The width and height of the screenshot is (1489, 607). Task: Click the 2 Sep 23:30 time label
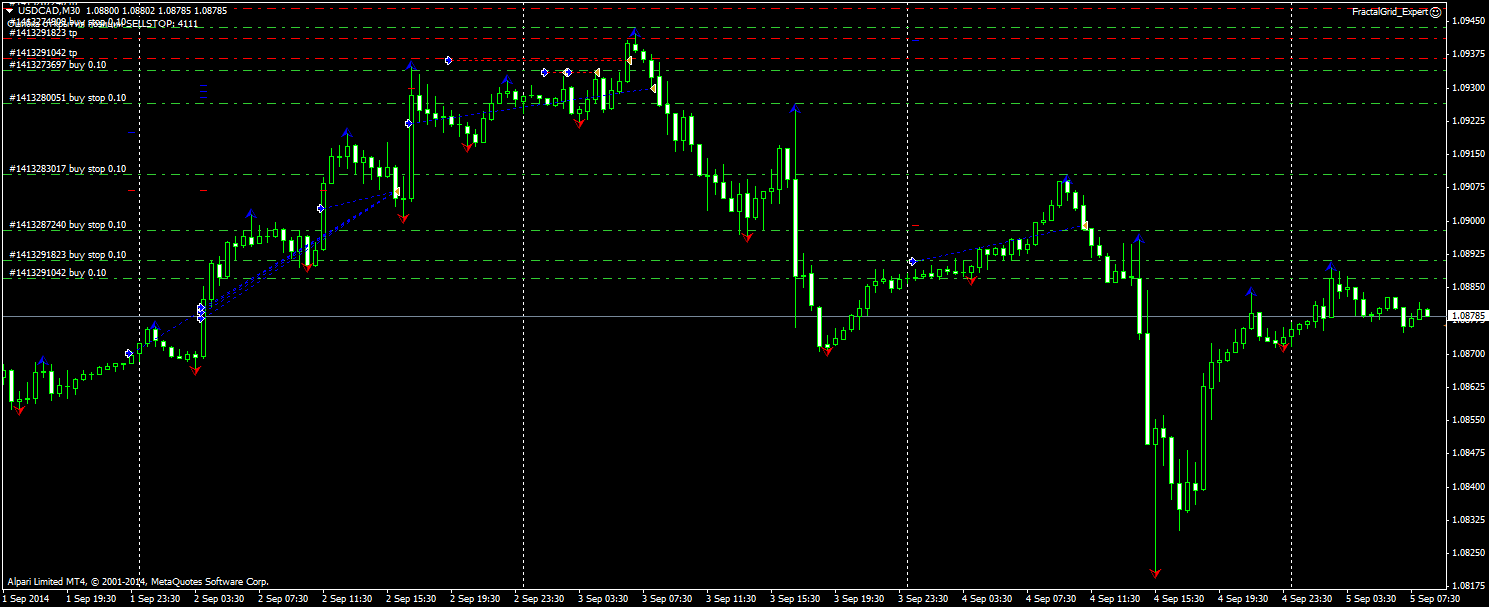pyautogui.click(x=541, y=599)
